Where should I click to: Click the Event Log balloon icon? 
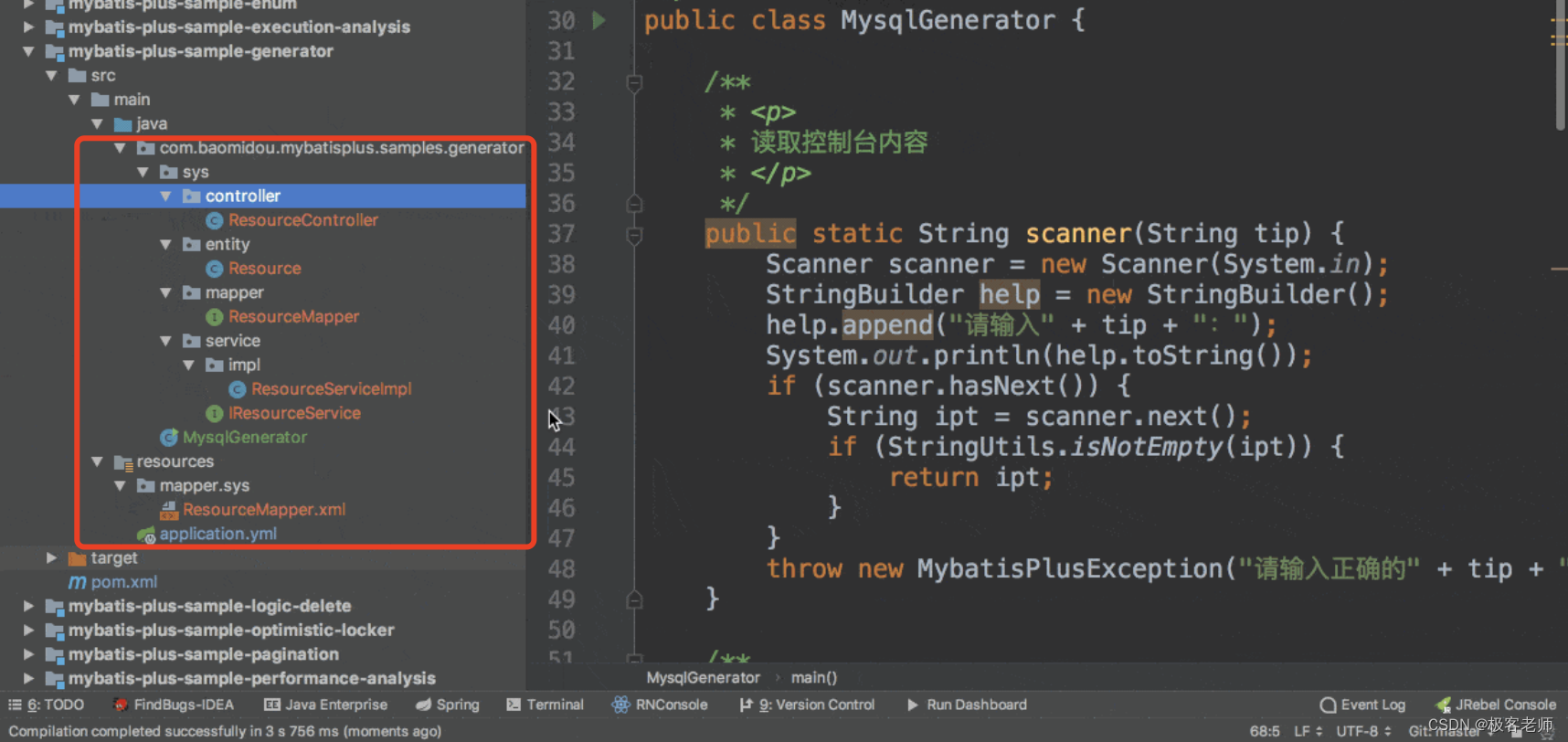(x=1328, y=705)
